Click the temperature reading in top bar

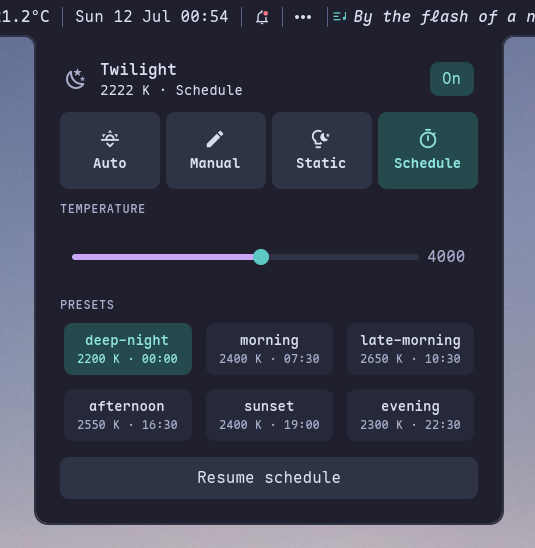pyautogui.click(x=24, y=17)
